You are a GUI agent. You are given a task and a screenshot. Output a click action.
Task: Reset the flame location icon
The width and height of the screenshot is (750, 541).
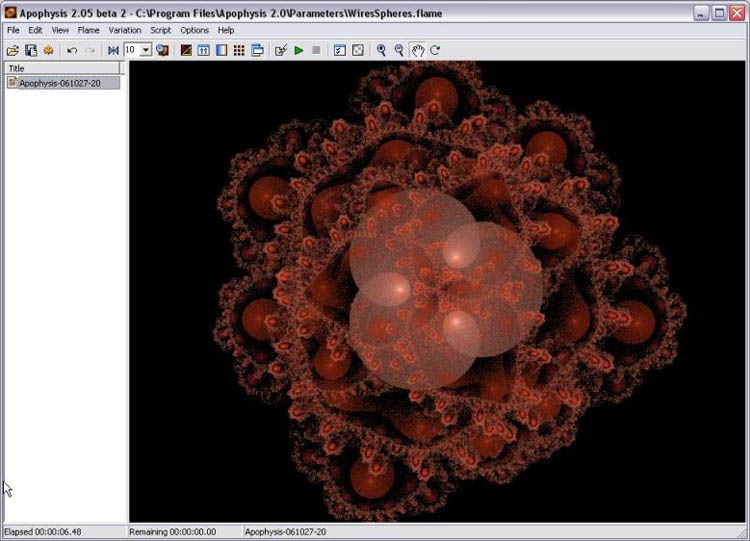[x=113, y=50]
